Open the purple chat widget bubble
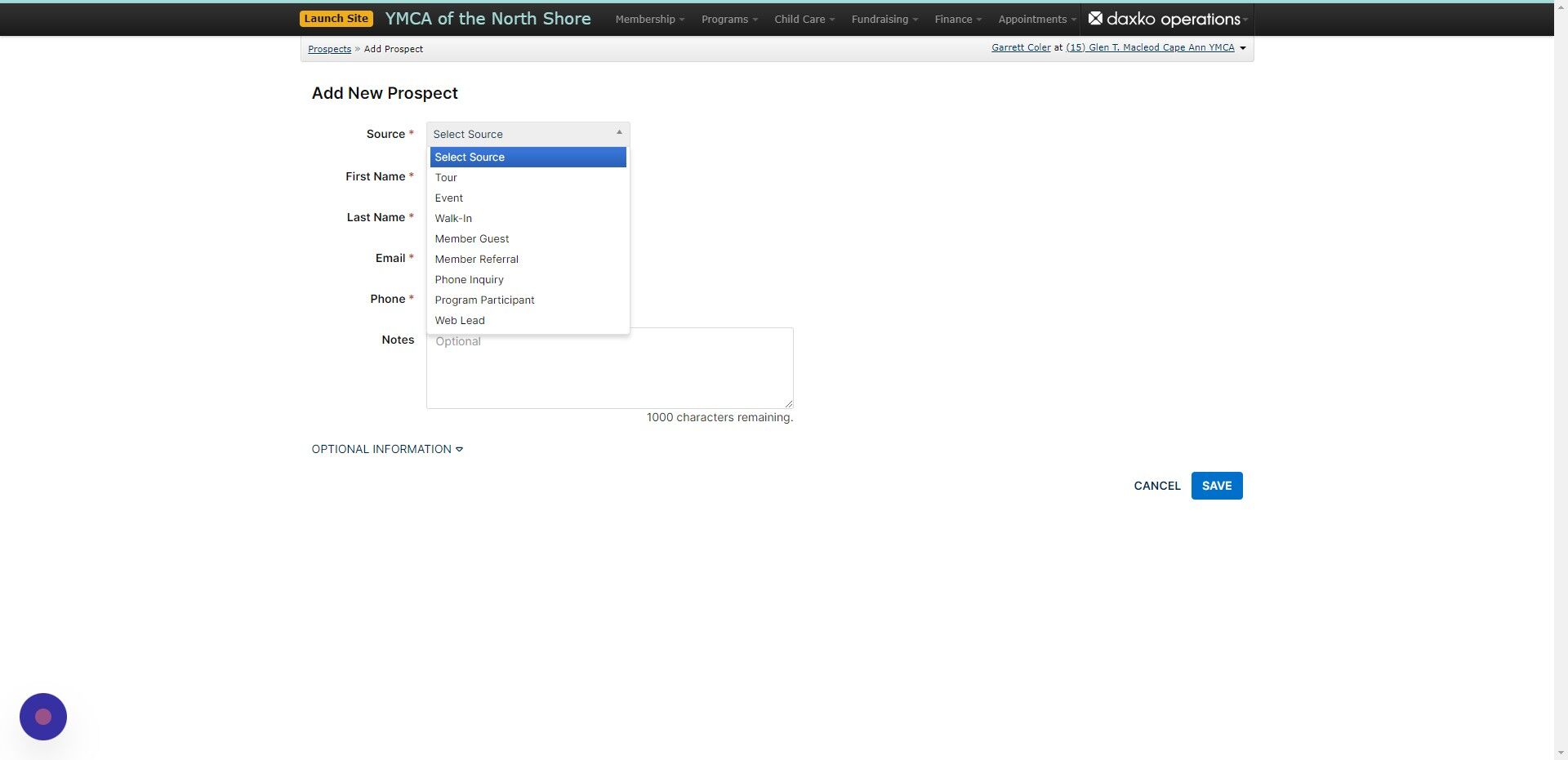The width and height of the screenshot is (1568, 760). click(x=42, y=716)
